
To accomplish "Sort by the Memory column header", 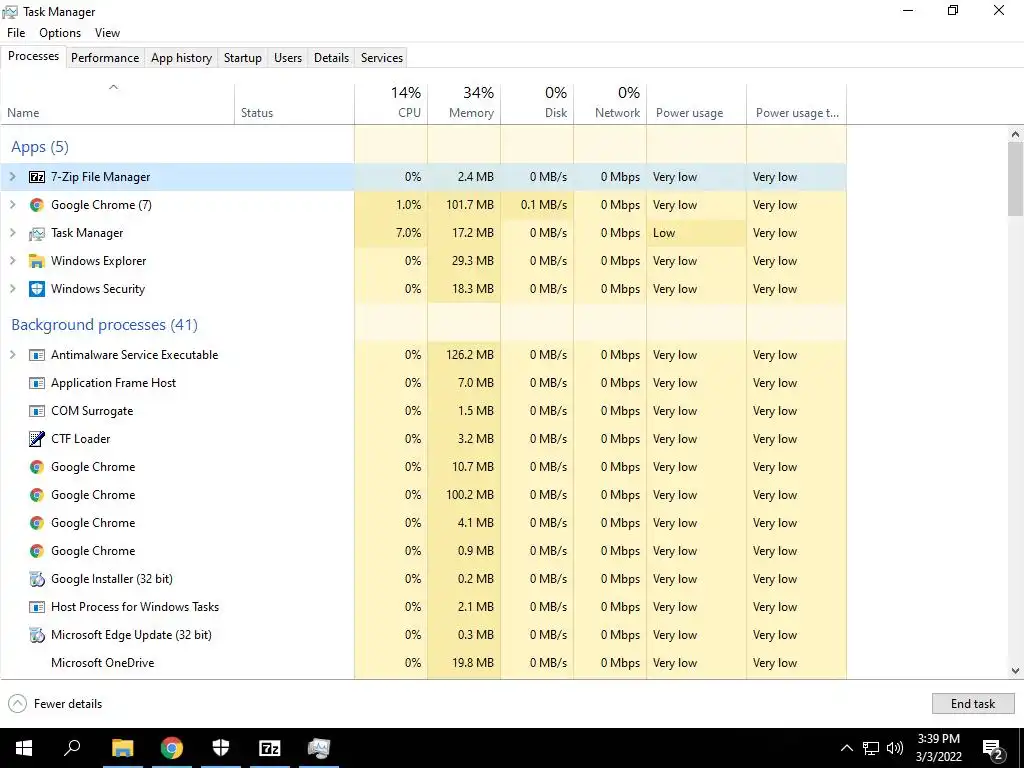I will click(x=464, y=104).
